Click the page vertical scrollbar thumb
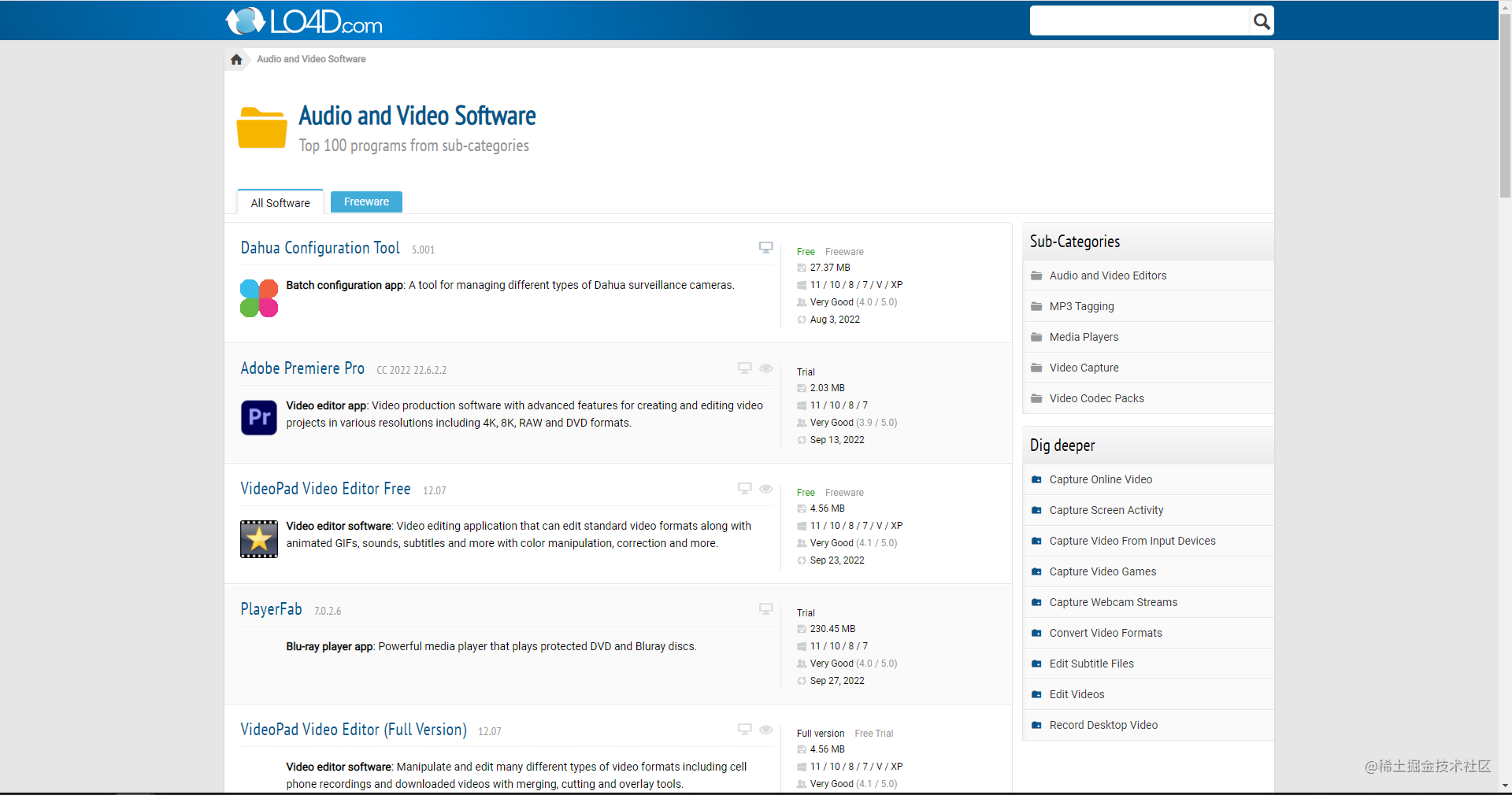 click(x=1505, y=106)
